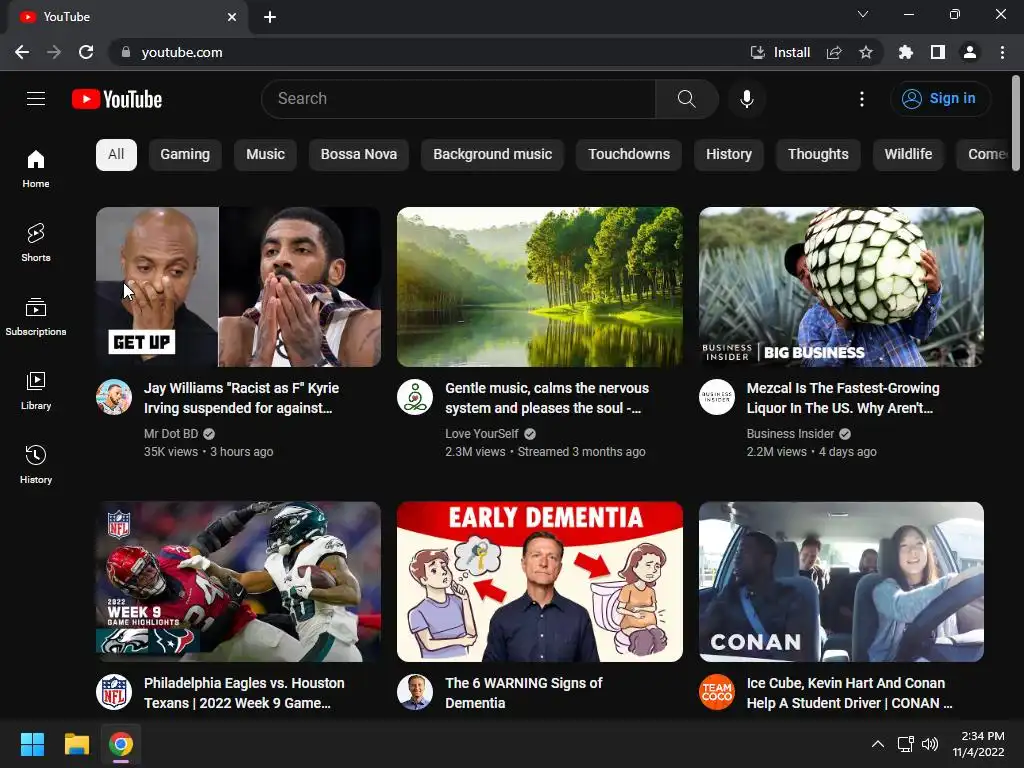Open tab search chevron in title bar
This screenshot has width=1024, height=768.
[x=863, y=14]
